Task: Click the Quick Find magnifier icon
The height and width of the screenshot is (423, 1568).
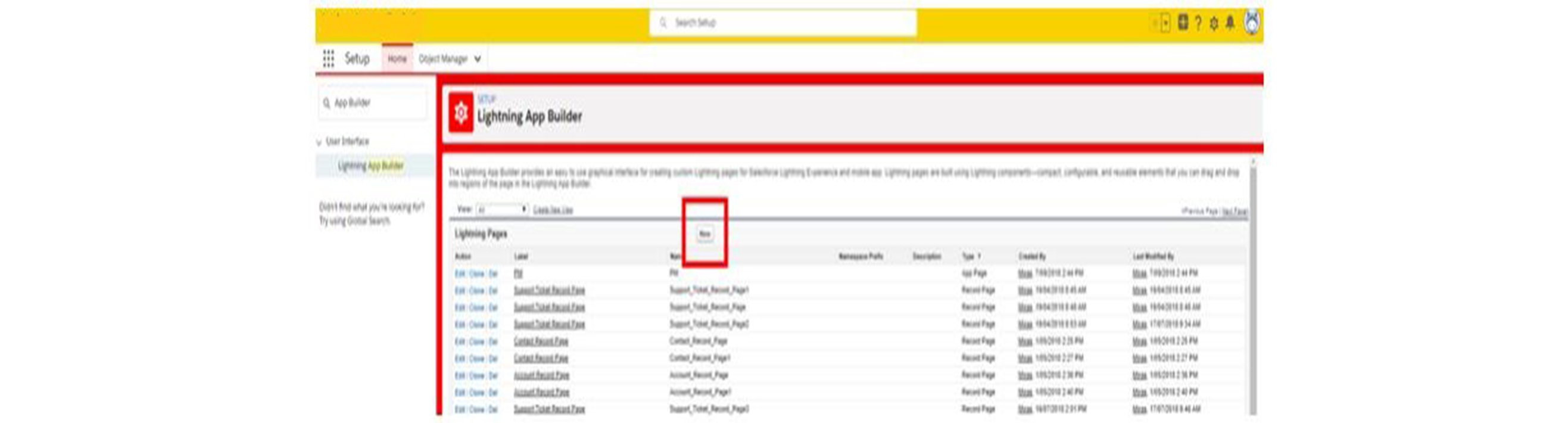Action: (326, 103)
